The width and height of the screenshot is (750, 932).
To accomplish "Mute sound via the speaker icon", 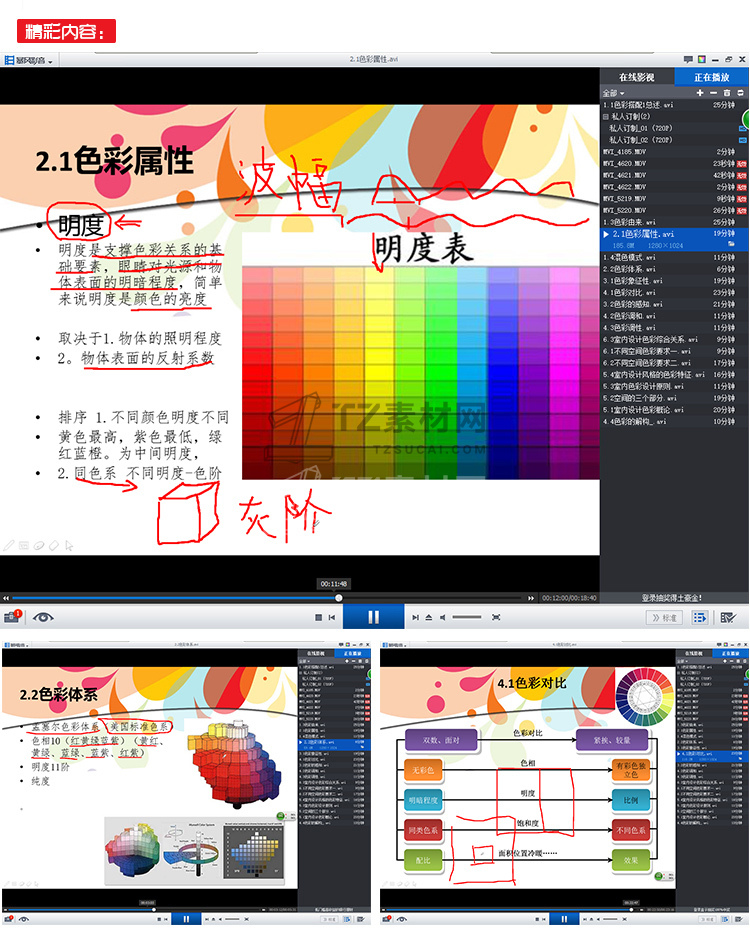I will 443,618.
